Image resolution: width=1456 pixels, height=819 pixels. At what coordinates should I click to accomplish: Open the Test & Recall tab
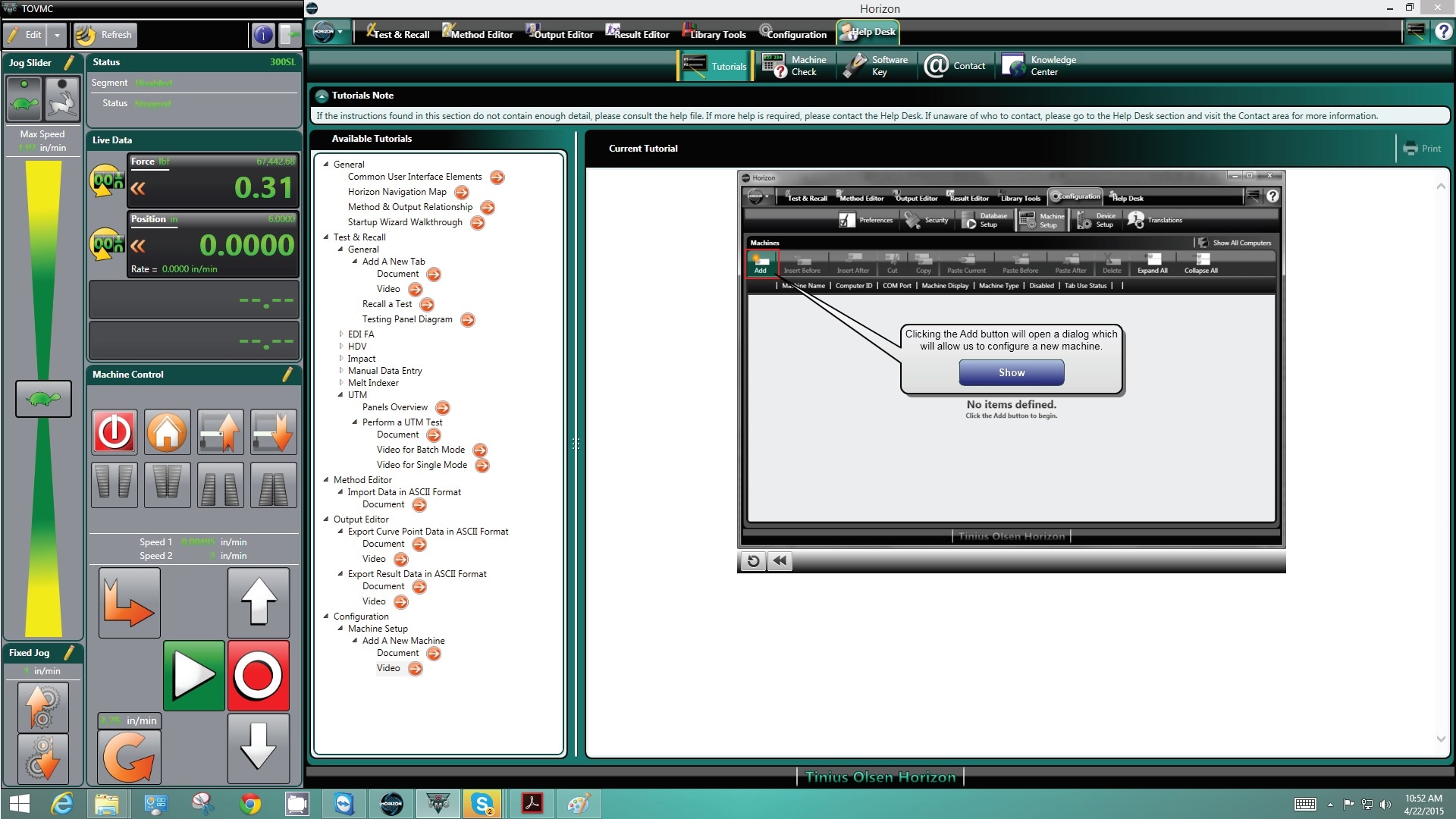coord(397,33)
